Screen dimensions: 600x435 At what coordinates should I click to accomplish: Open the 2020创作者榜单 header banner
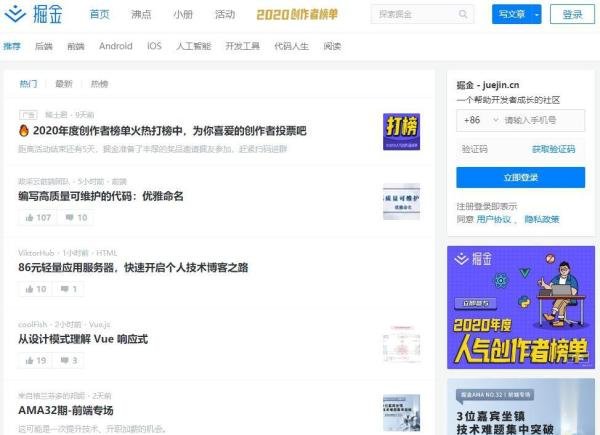point(297,15)
